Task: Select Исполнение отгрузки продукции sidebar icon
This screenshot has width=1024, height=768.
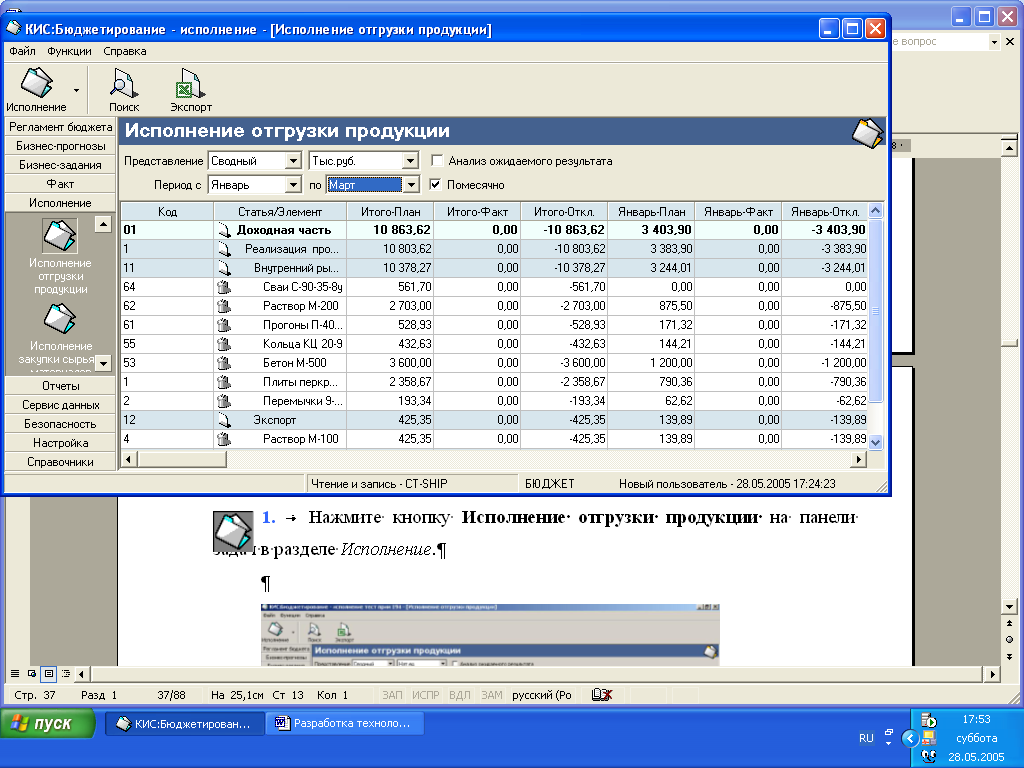Action: 59,237
